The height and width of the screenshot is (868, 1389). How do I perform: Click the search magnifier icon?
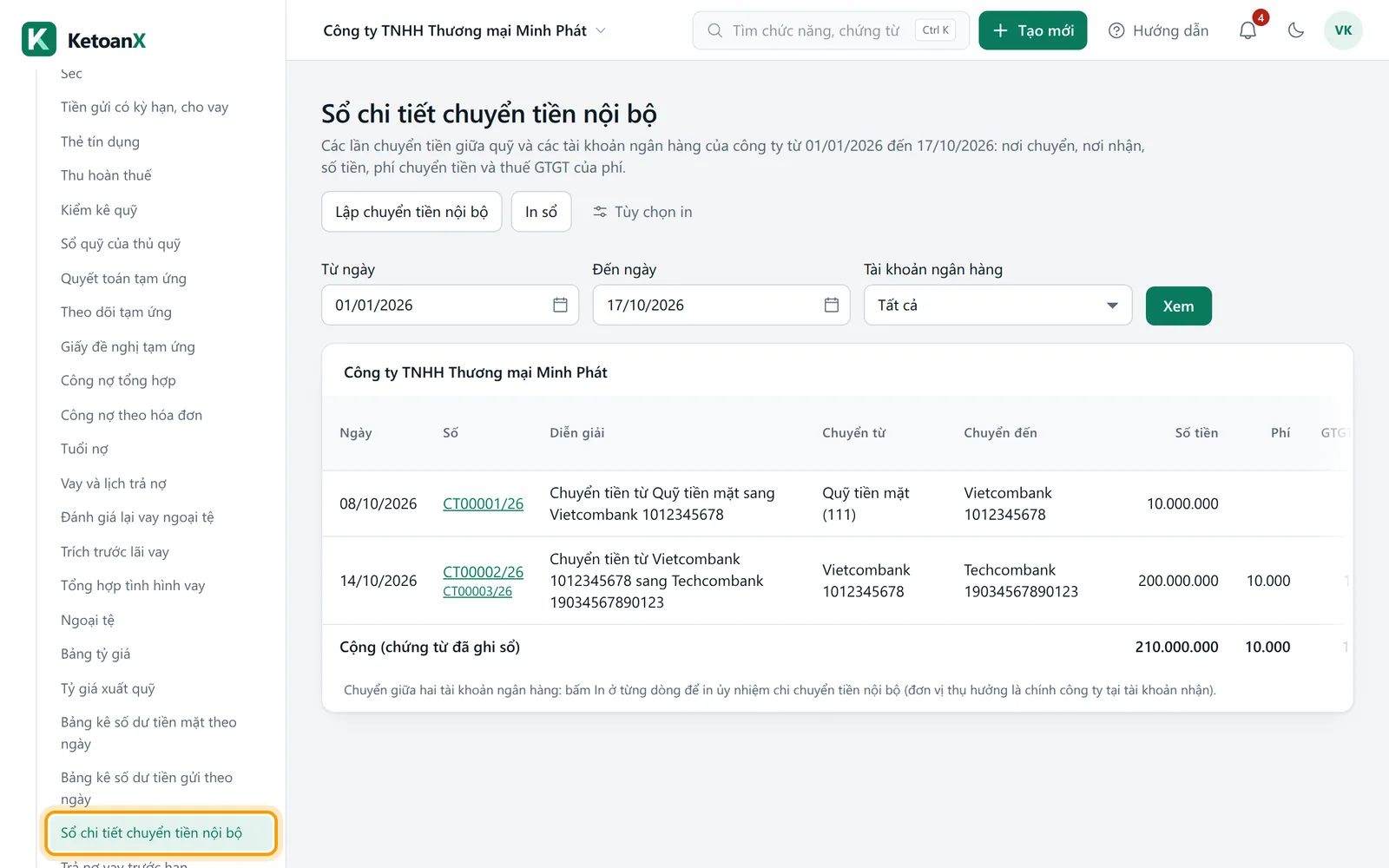tap(714, 30)
